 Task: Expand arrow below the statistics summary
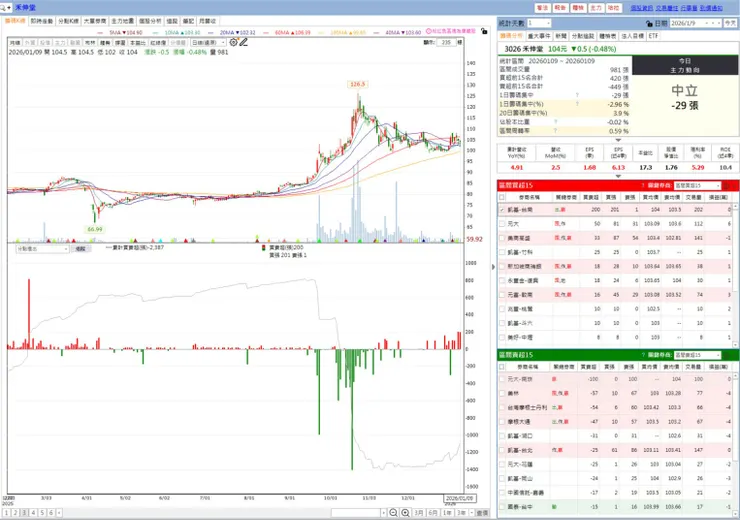coord(618,140)
